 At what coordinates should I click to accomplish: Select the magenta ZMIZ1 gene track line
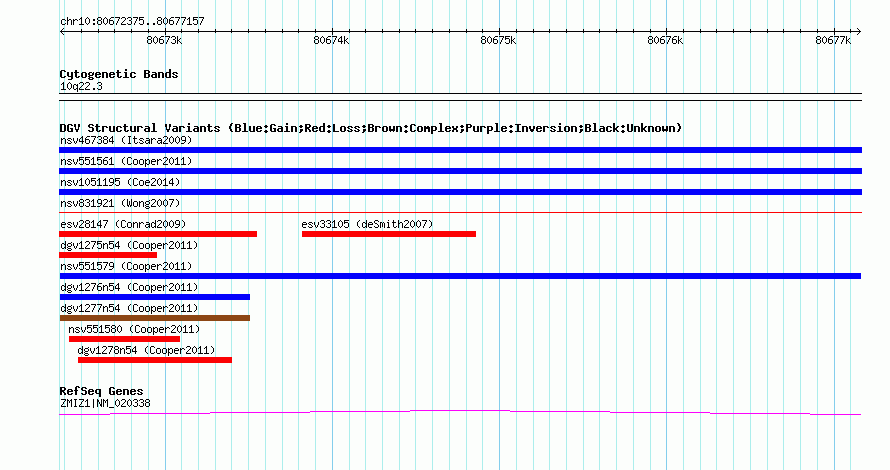click(460, 412)
